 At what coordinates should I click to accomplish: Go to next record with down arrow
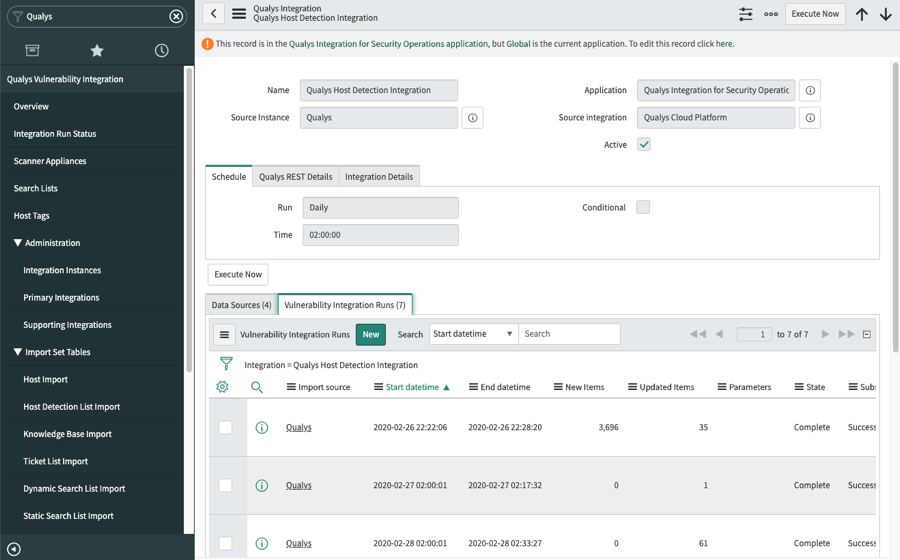tap(886, 14)
